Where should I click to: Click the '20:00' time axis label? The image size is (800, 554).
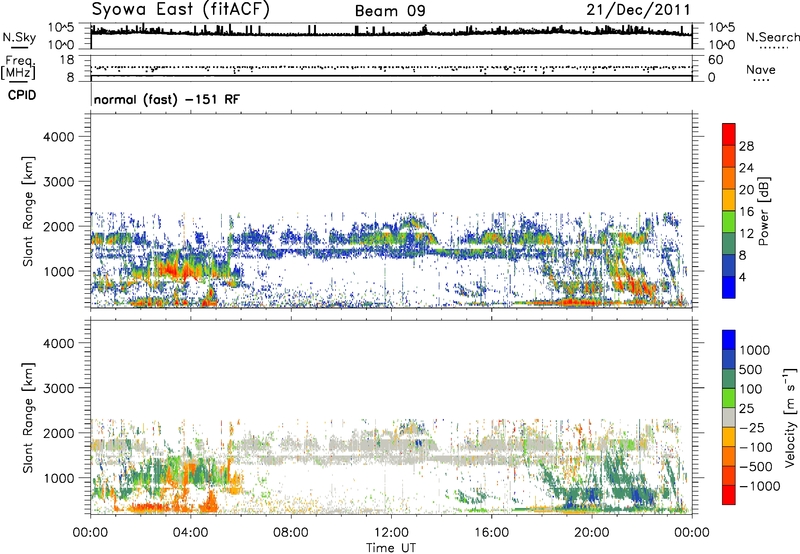592,533
